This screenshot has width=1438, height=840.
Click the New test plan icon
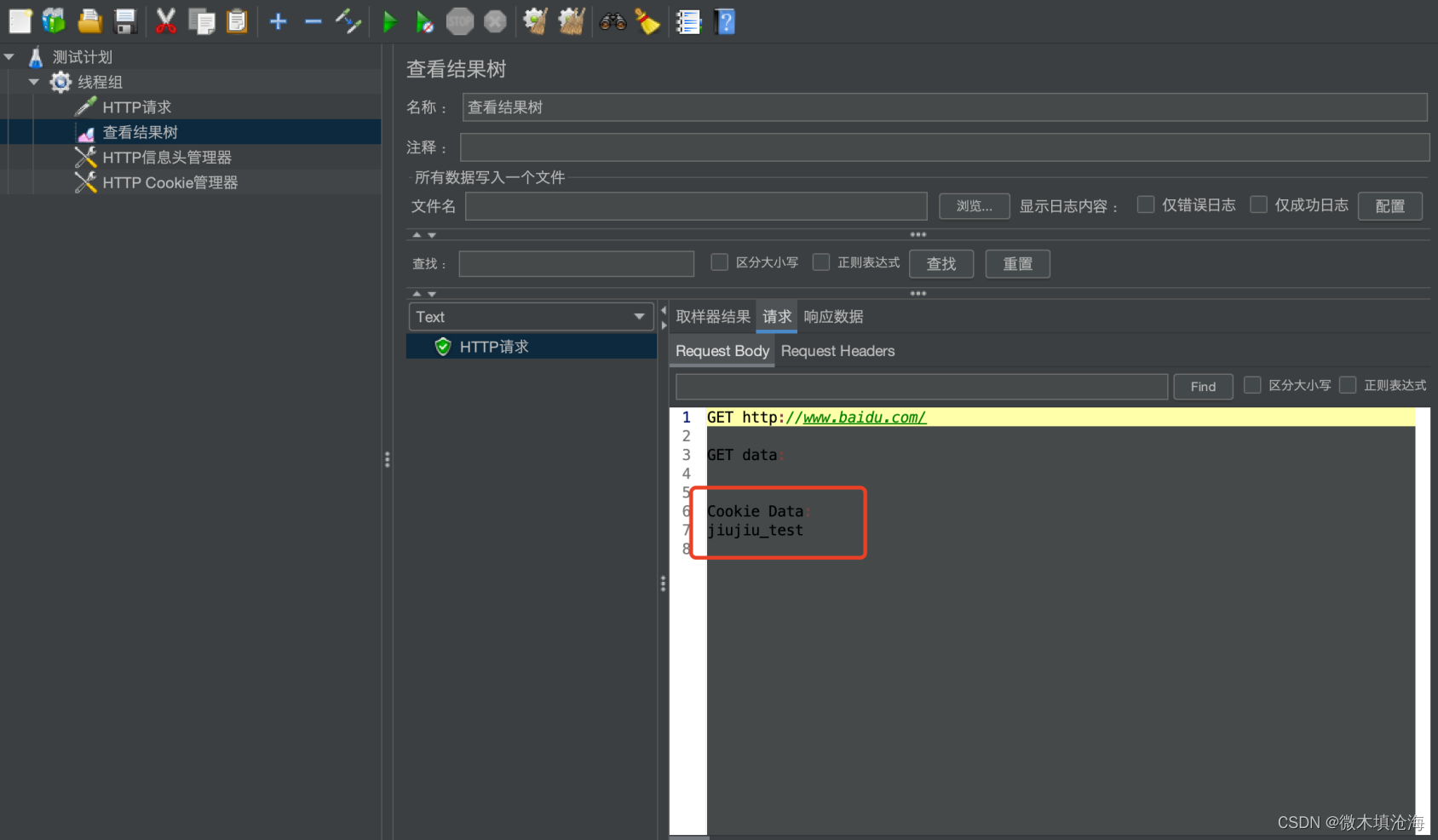20,21
